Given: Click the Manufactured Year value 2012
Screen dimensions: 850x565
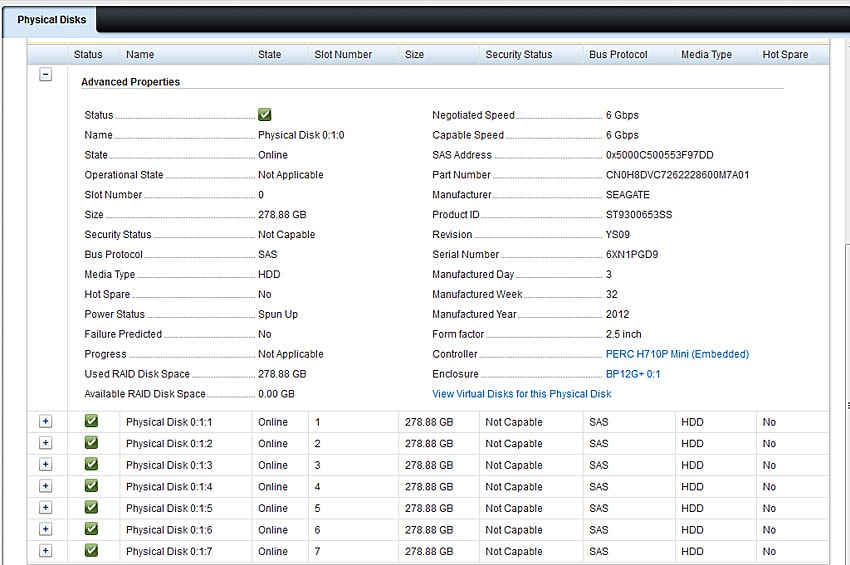Looking at the screenshot, I should point(617,314).
